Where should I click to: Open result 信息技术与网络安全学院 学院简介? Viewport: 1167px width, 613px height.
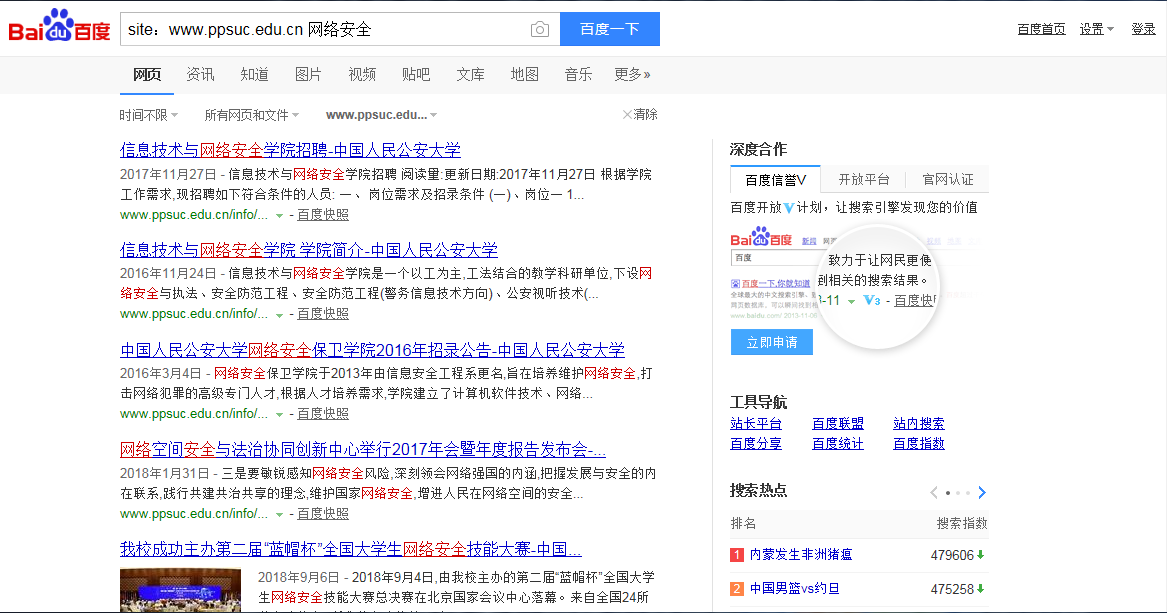coord(309,250)
